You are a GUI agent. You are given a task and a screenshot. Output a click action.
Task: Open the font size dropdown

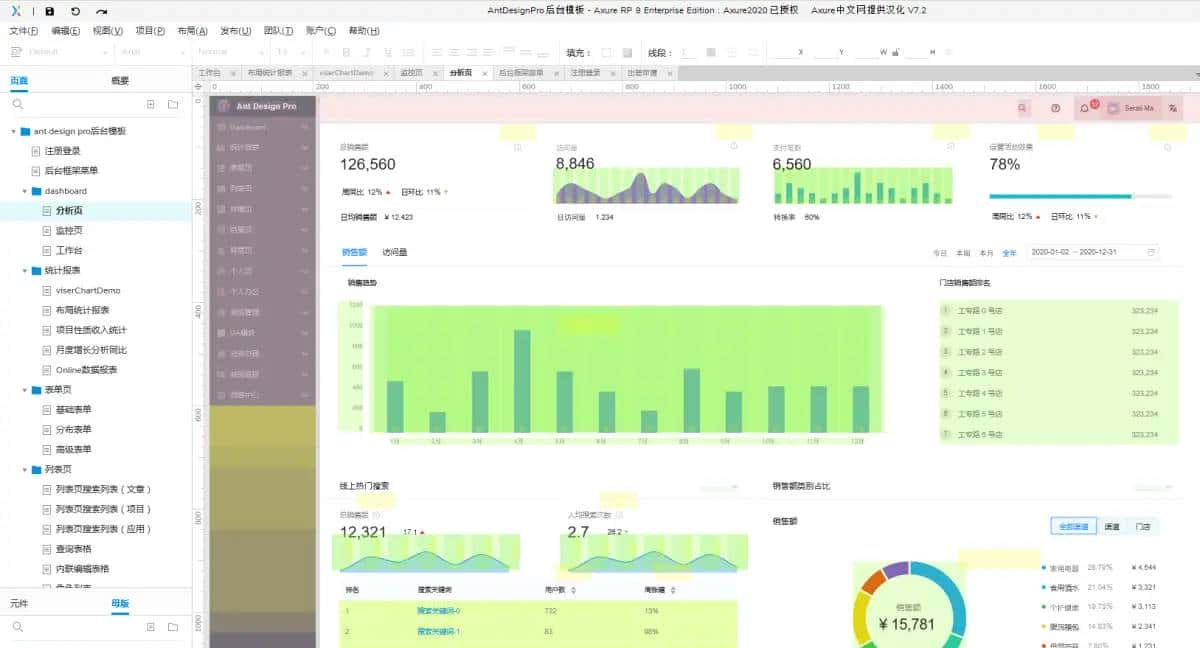click(285, 51)
